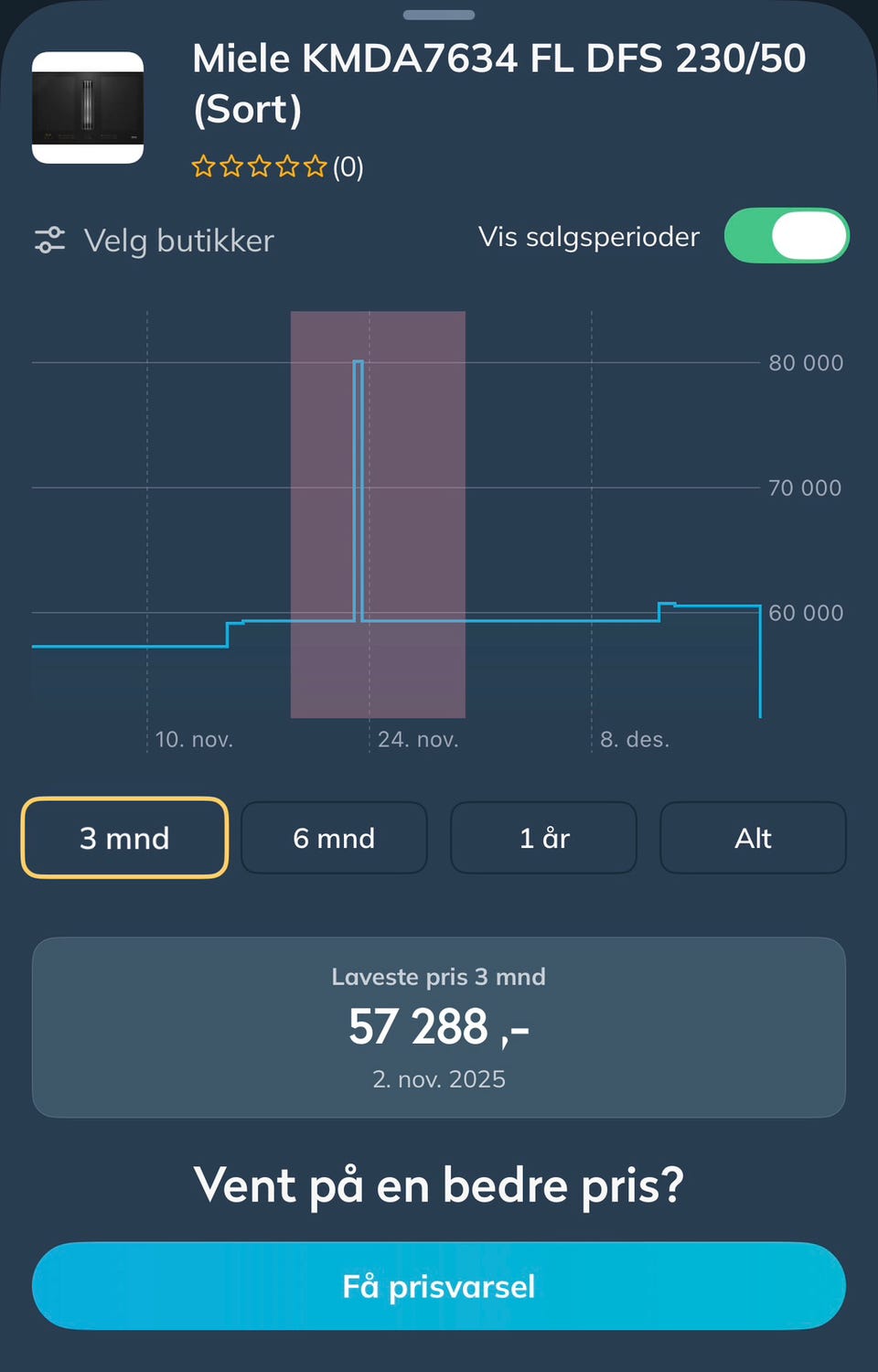
Task: Tap the sheet drag handle at top
Action: pyautogui.click(x=439, y=15)
